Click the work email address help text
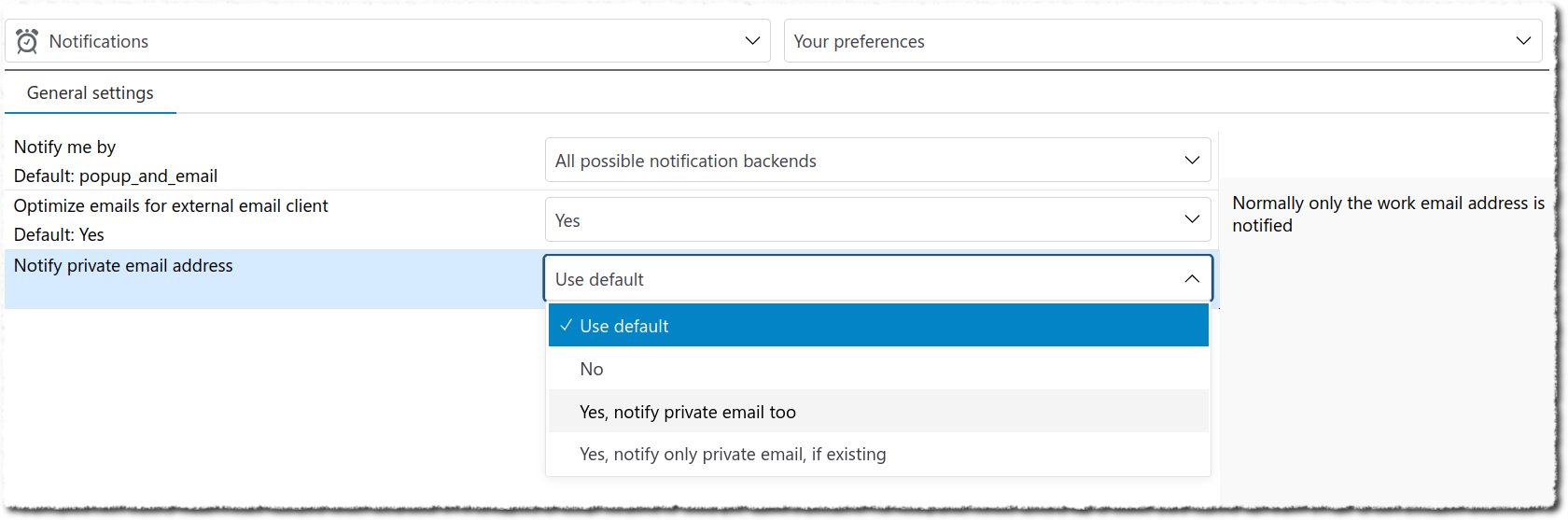Viewport: 1568px width, 520px height. [1387, 215]
